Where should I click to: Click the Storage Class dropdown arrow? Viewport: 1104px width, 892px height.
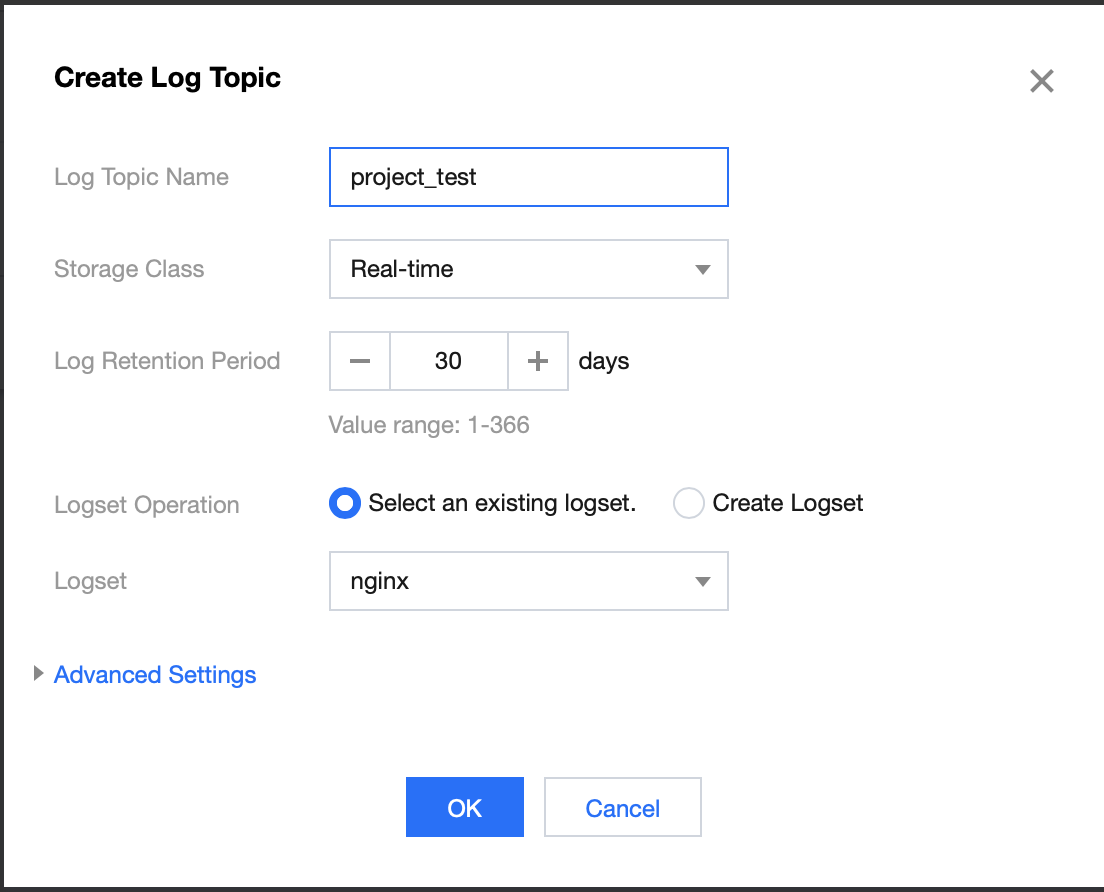click(x=702, y=269)
